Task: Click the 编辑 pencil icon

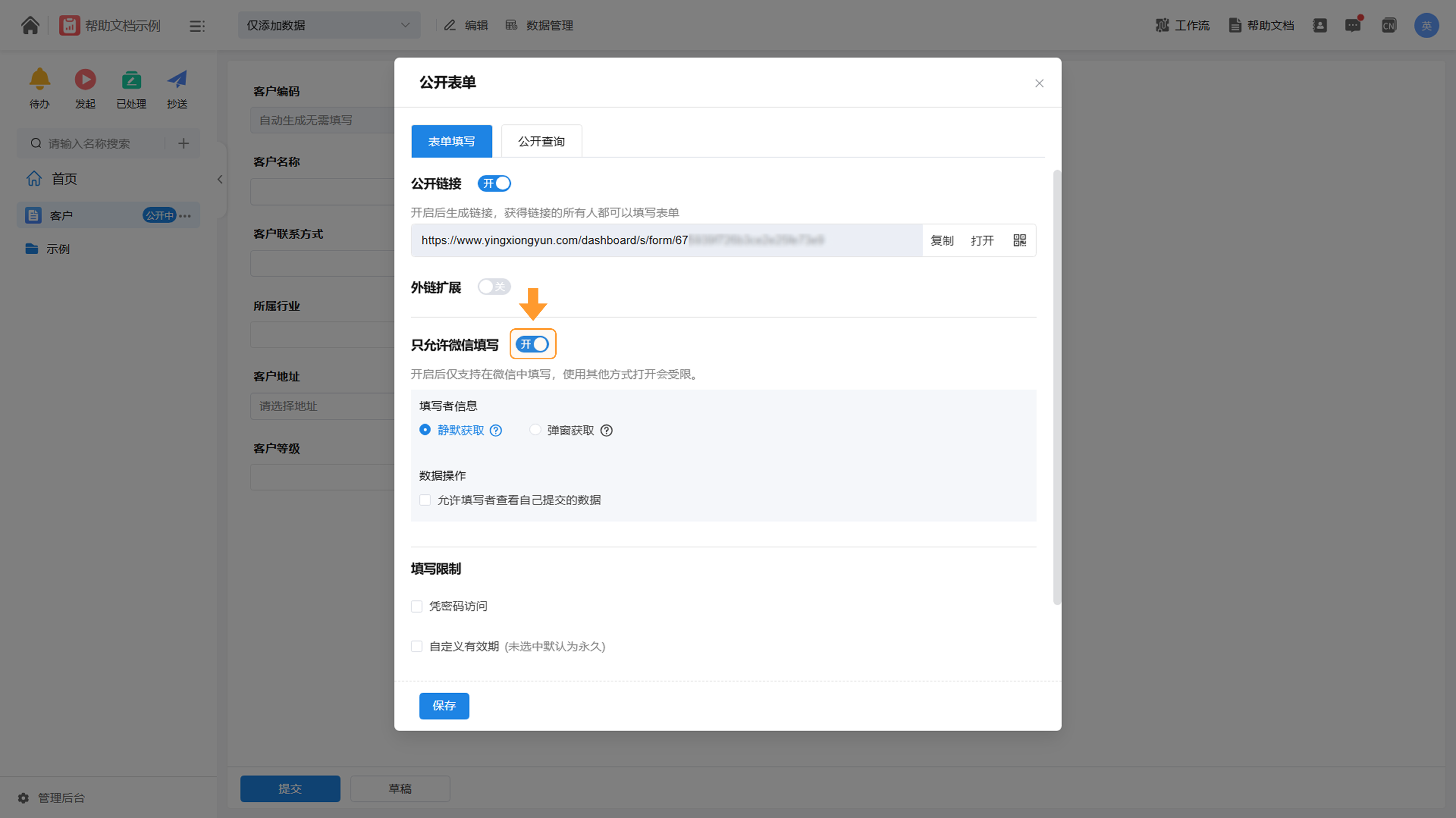Action: 450,25
